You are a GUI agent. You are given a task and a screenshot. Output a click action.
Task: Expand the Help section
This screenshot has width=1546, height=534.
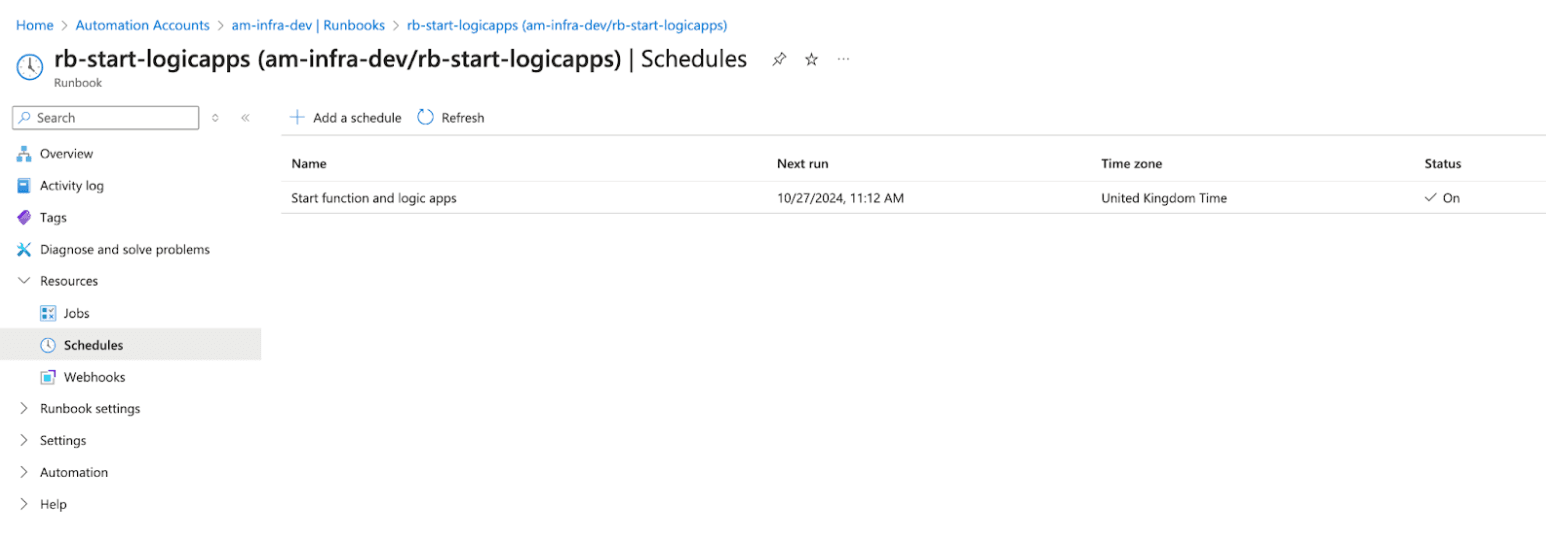pos(25,505)
